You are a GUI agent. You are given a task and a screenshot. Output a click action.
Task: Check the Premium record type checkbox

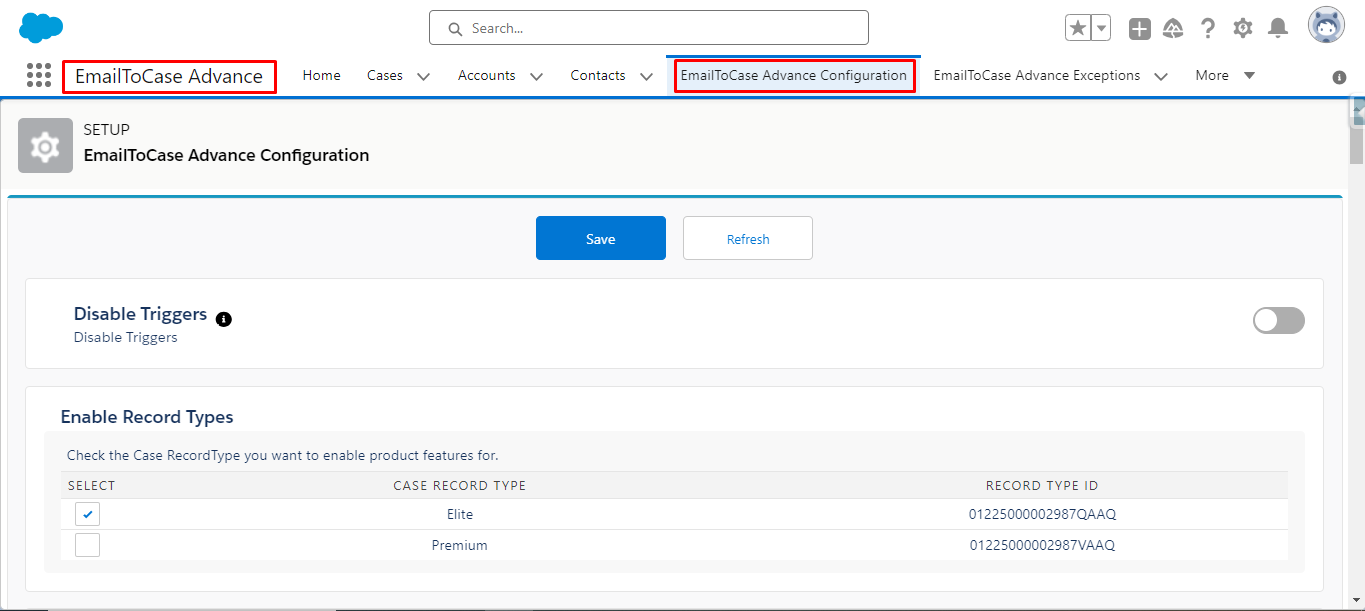pyautogui.click(x=88, y=545)
